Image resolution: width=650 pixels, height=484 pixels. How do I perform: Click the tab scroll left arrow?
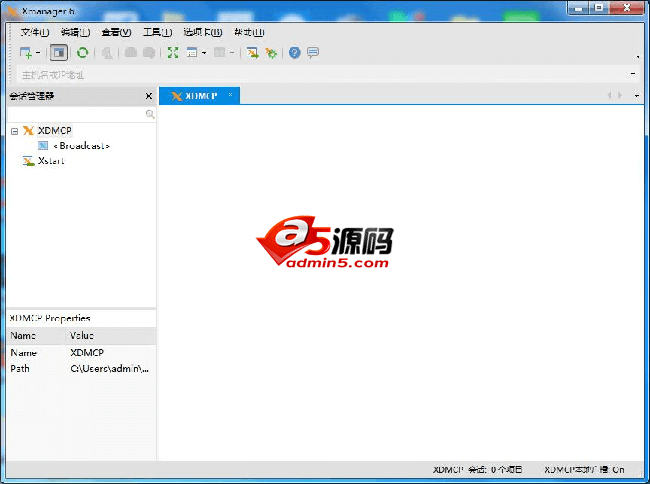click(609, 95)
